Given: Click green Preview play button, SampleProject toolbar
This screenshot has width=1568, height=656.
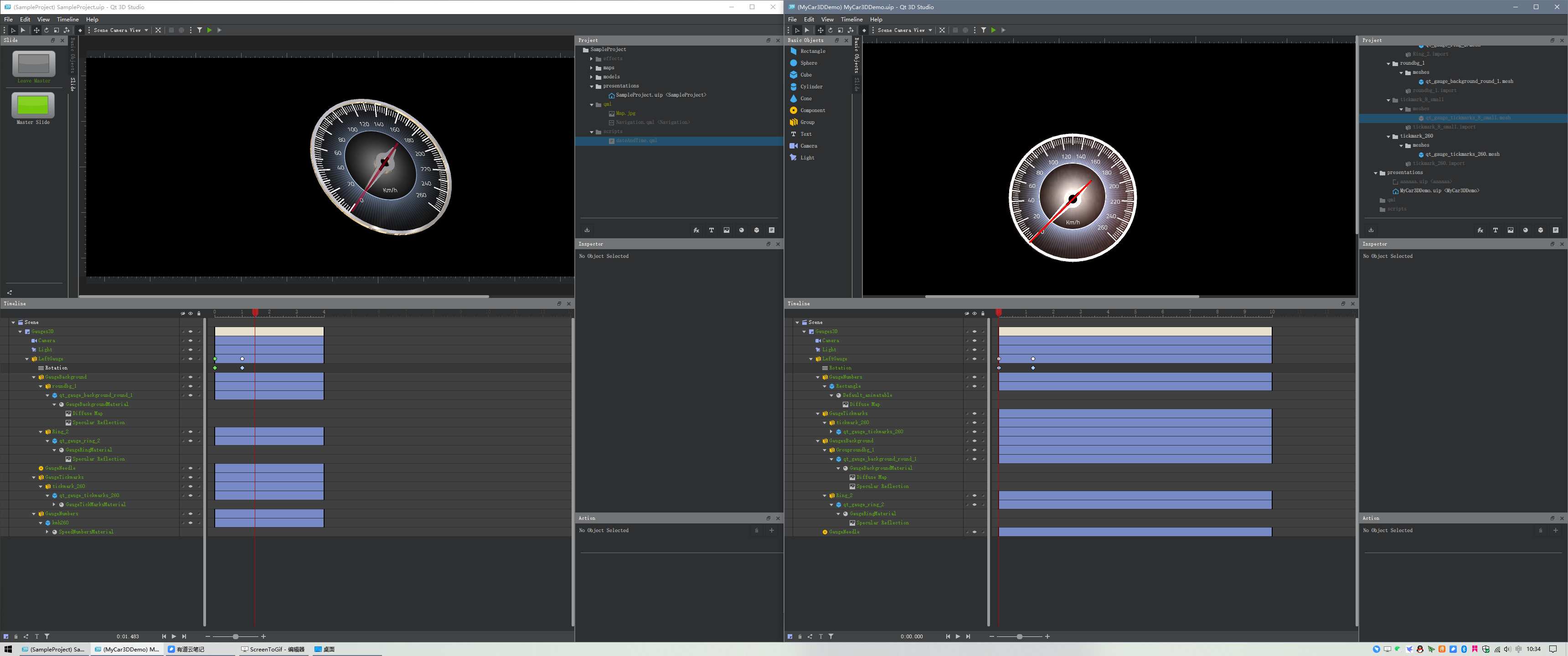Looking at the screenshot, I should (209, 31).
